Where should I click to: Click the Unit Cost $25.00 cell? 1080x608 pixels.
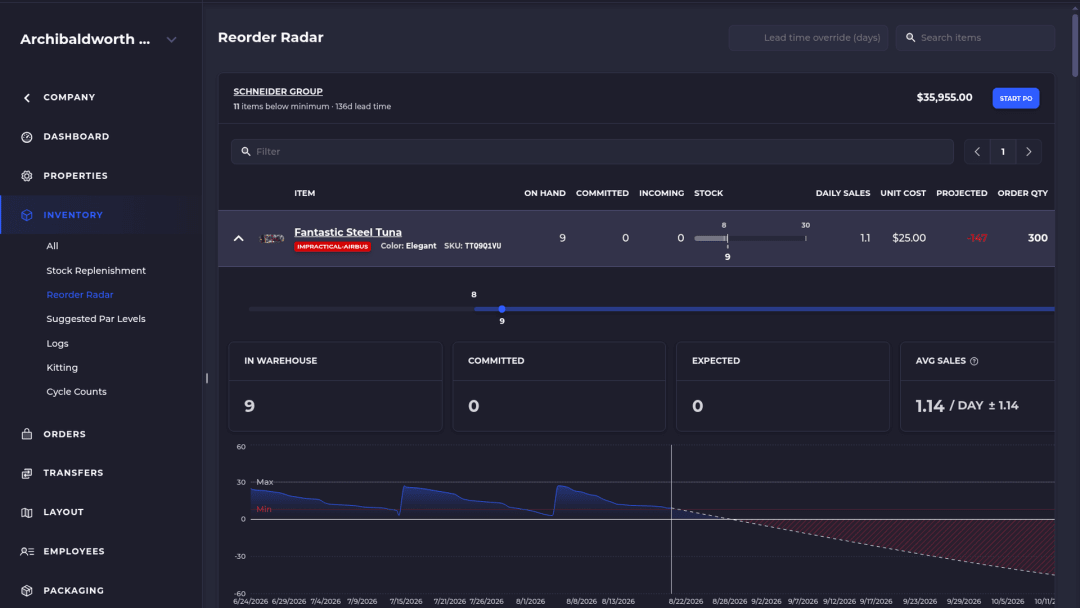coord(908,238)
